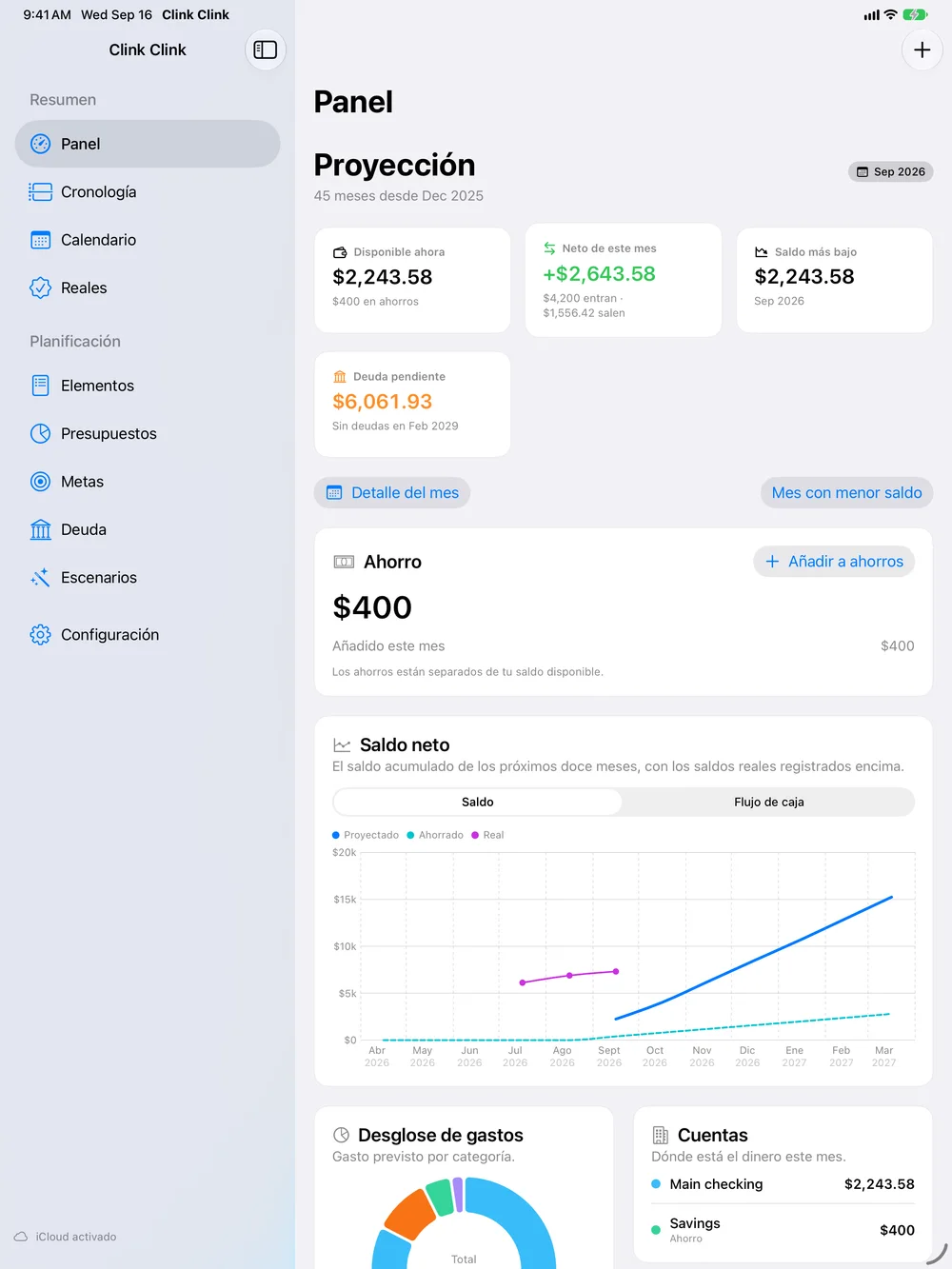This screenshot has width=952, height=1269.
Task: Open Configuración gear settings
Action: tap(148, 635)
